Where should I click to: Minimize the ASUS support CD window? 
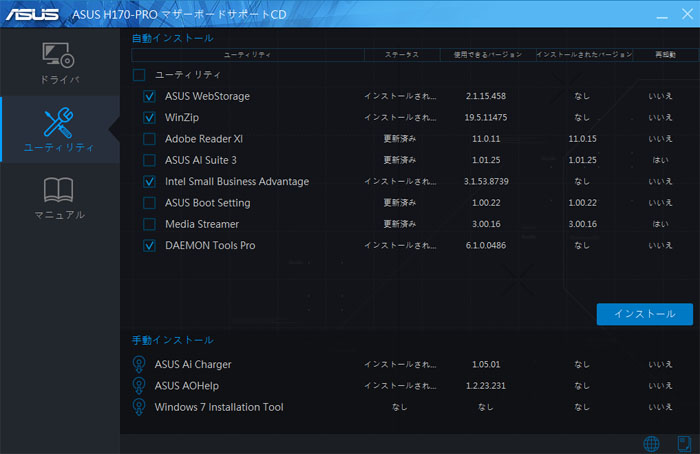[662, 15]
